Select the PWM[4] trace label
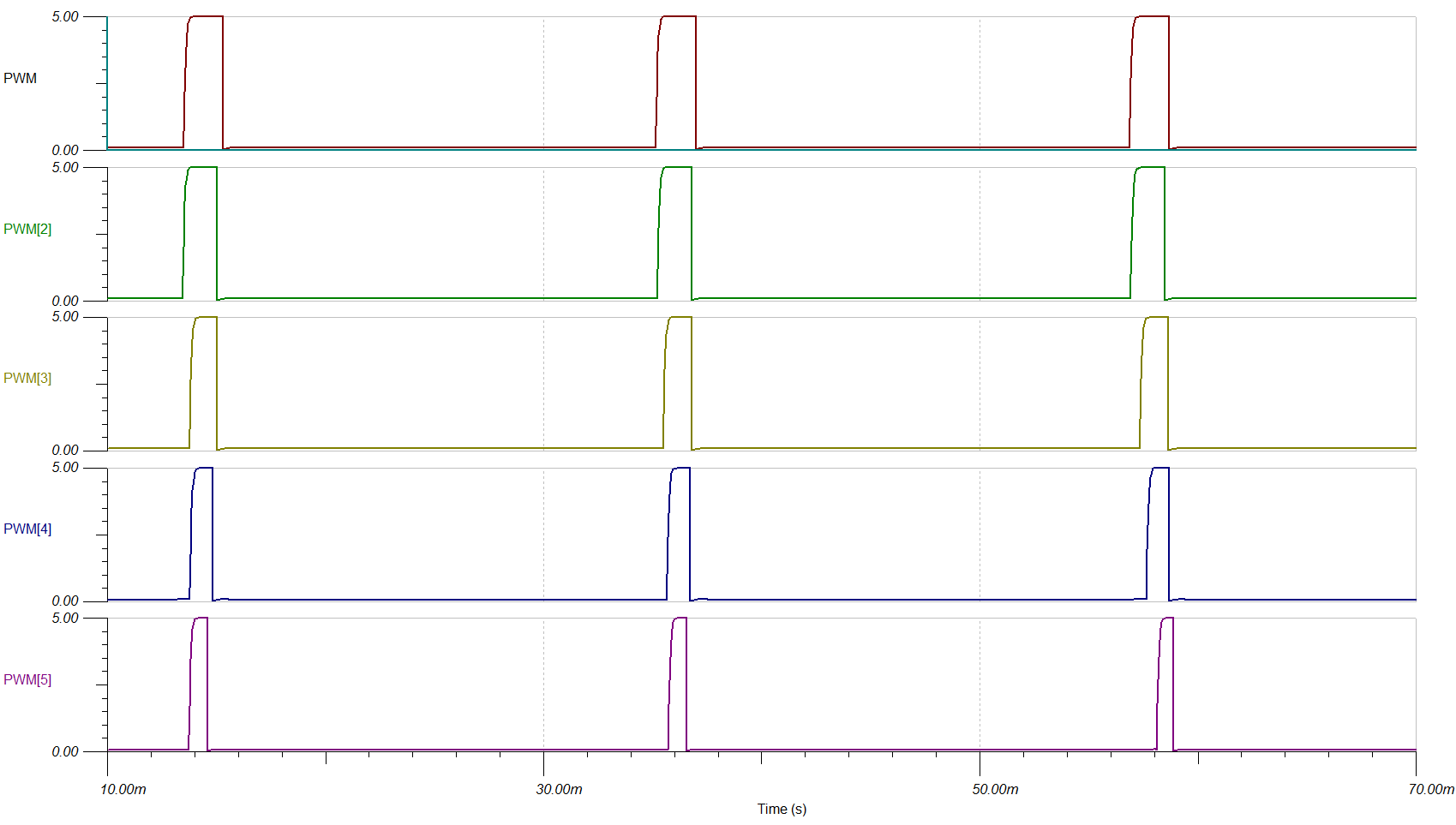 coord(27,529)
